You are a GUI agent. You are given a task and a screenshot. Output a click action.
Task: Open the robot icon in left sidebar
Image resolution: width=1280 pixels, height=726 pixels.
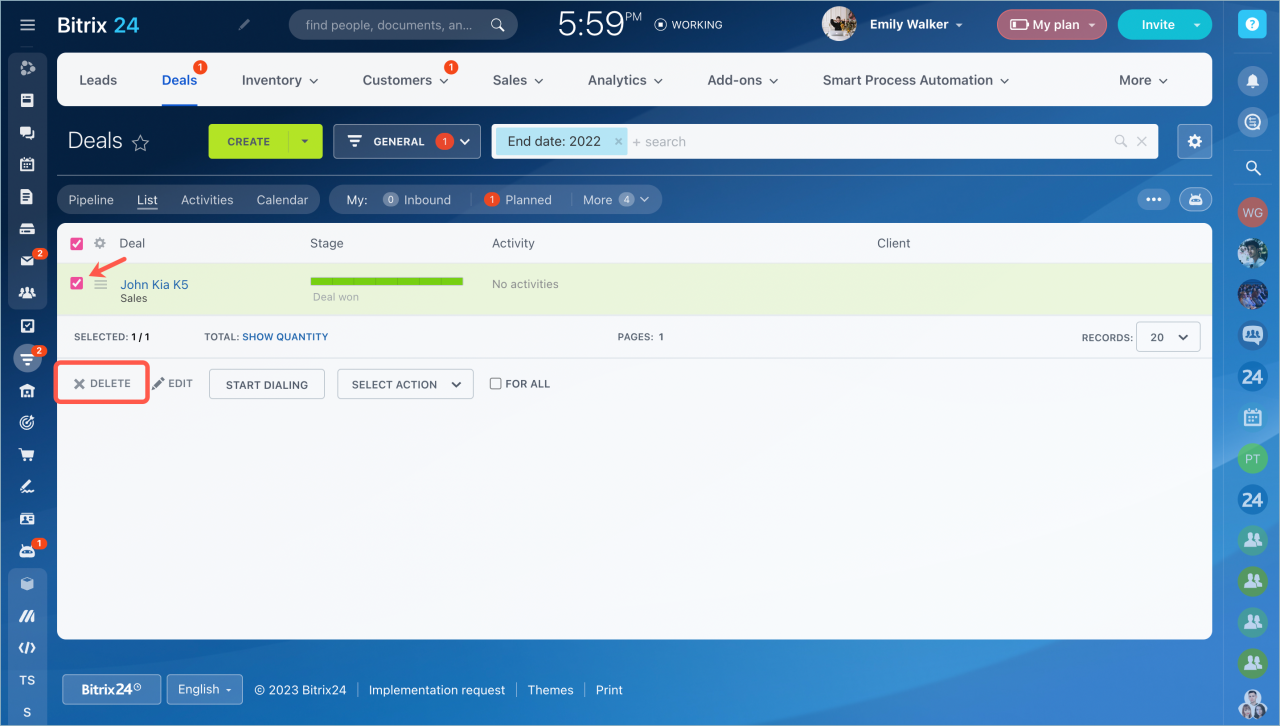27,551
